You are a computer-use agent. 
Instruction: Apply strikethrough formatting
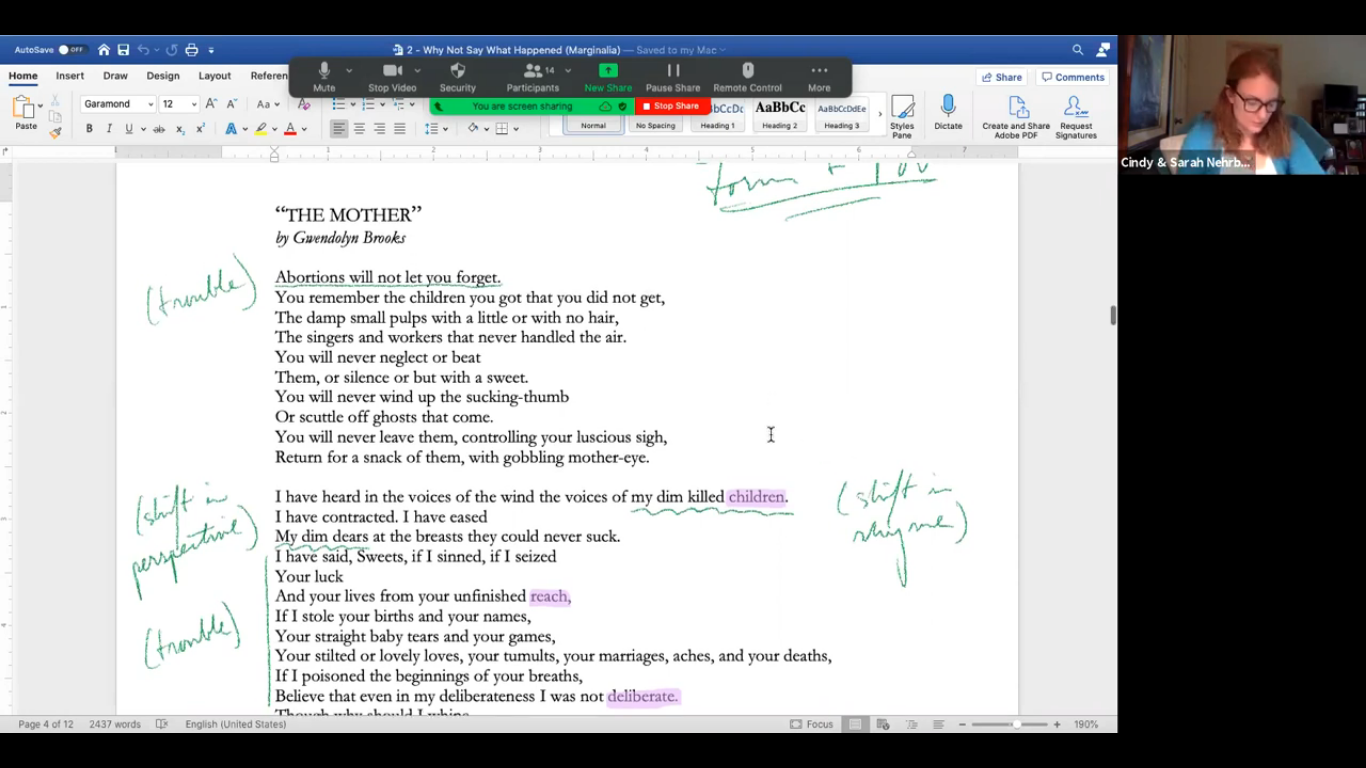(x=159, y=129)
